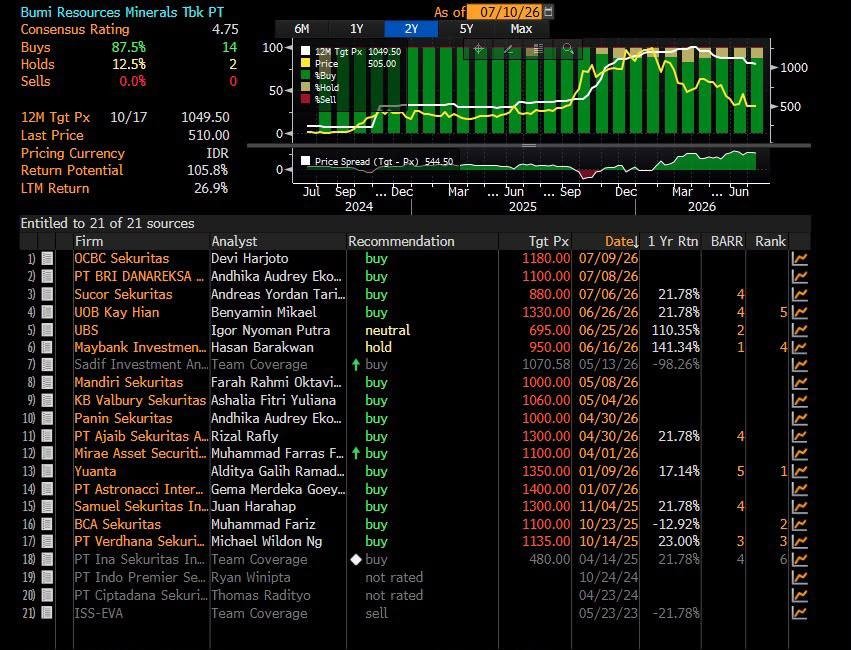The height and width of the screenshot is (650, 851).
Task: Open the BCA Sekuritas firm link
Action: point(118,524)
